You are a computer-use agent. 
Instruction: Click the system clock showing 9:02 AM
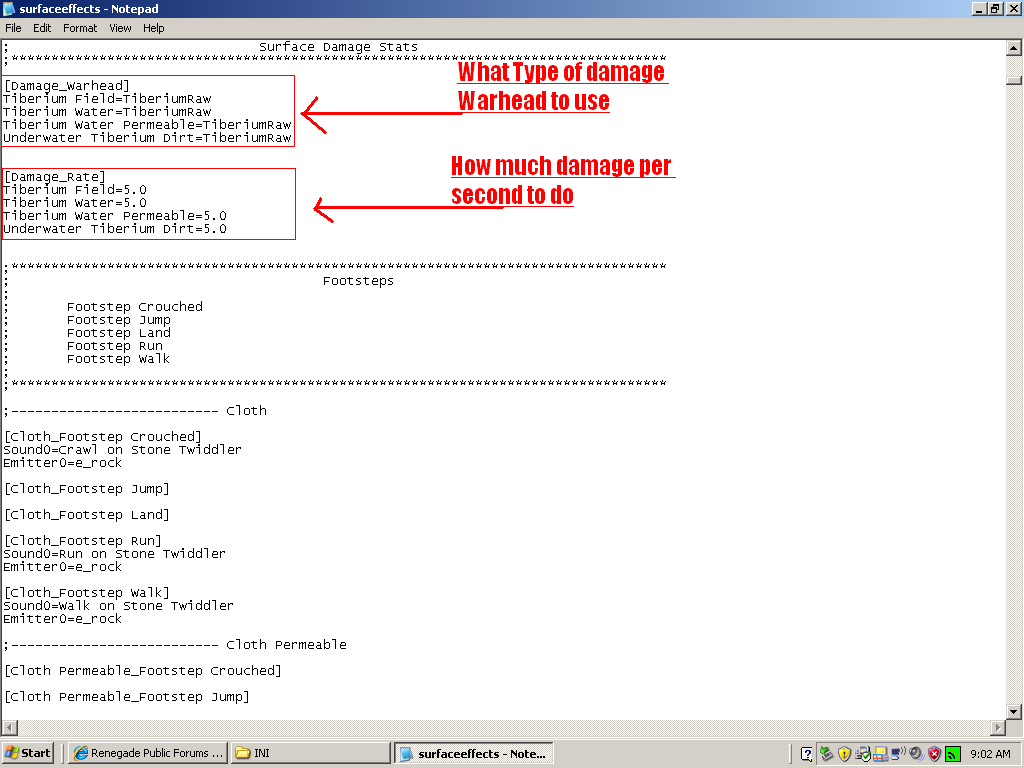(990, 754)
